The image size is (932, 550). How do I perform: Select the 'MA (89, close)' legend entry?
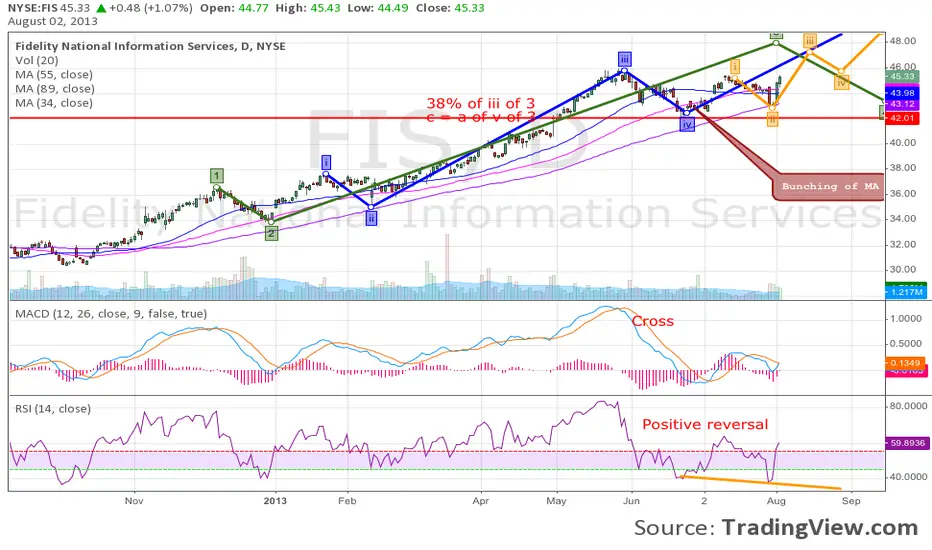pos(55,89)
